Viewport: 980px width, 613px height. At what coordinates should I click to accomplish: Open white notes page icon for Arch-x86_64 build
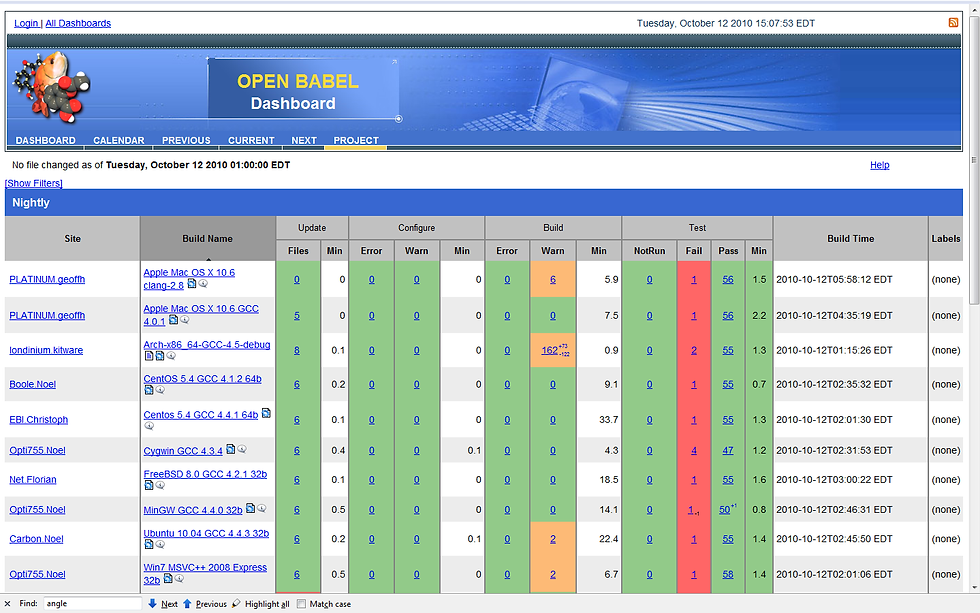point(149,356)
